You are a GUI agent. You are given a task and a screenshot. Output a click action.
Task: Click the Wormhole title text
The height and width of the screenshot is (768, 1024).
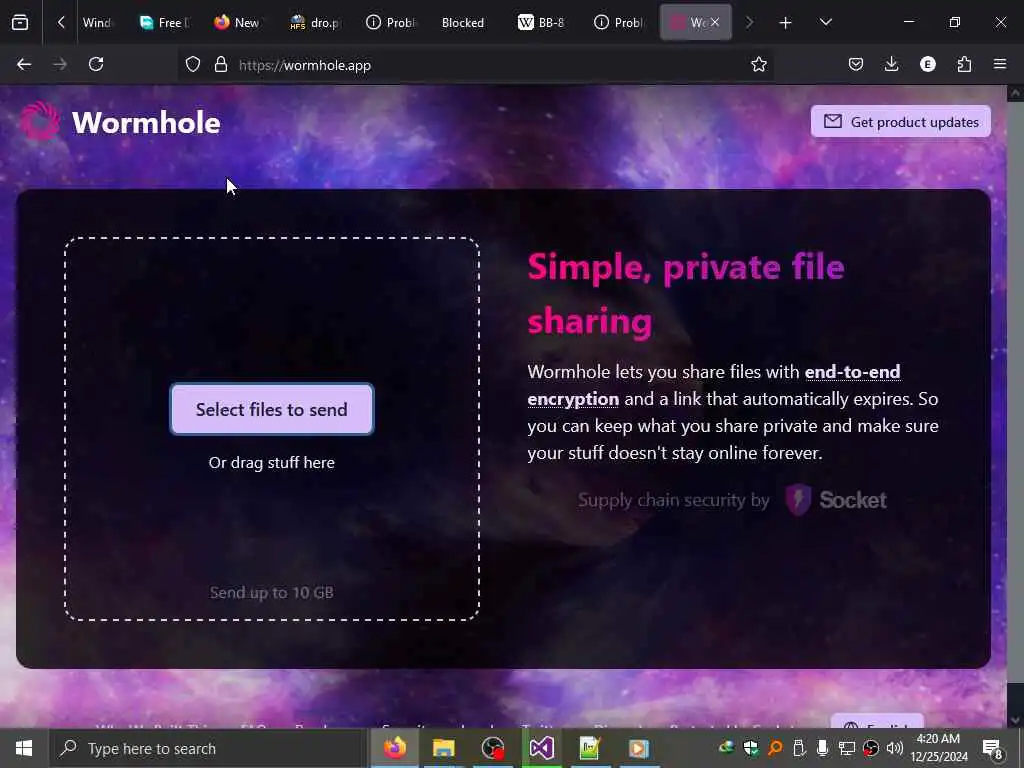click(x=146, y=123)
